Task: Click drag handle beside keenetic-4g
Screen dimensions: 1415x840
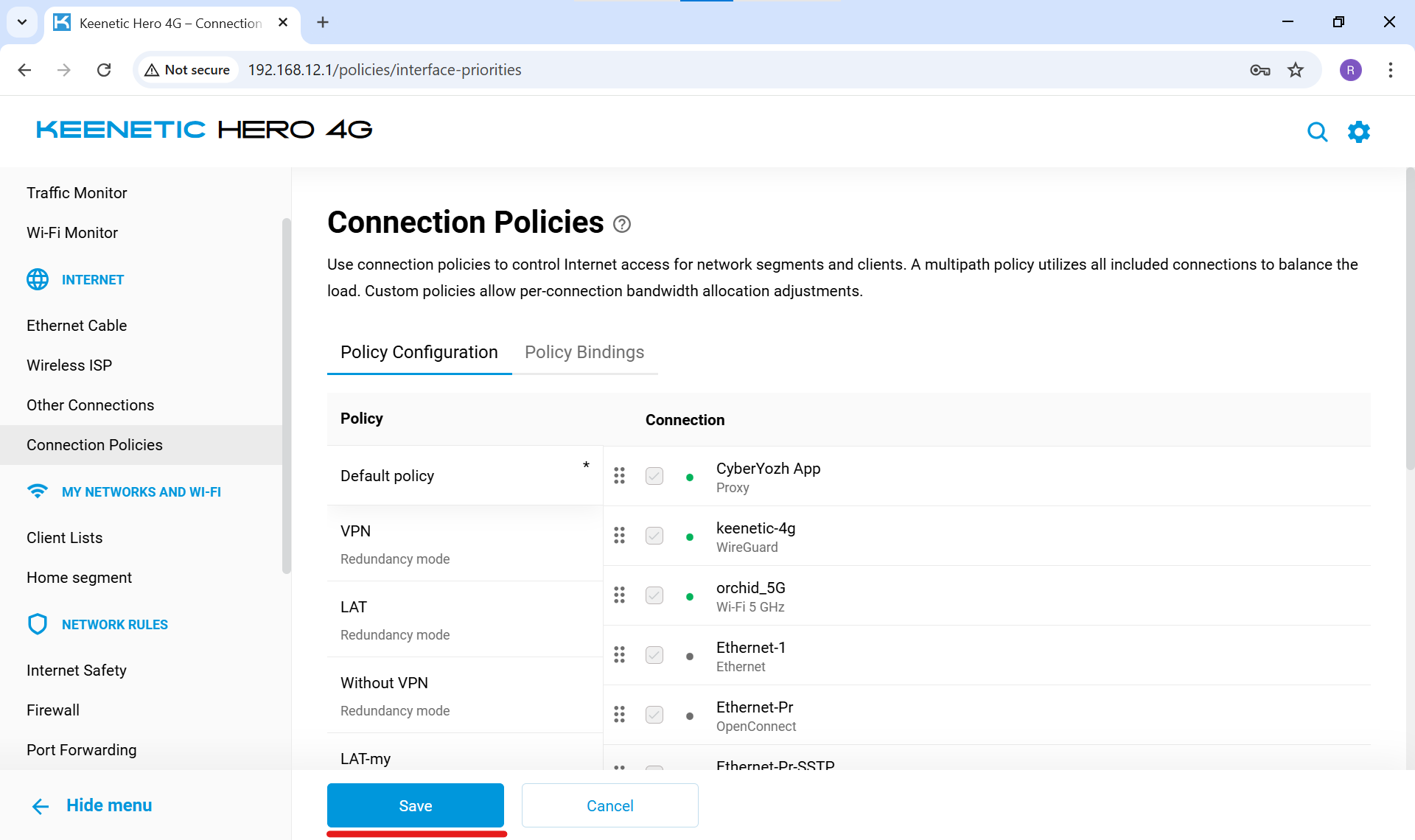Action: 619,536
